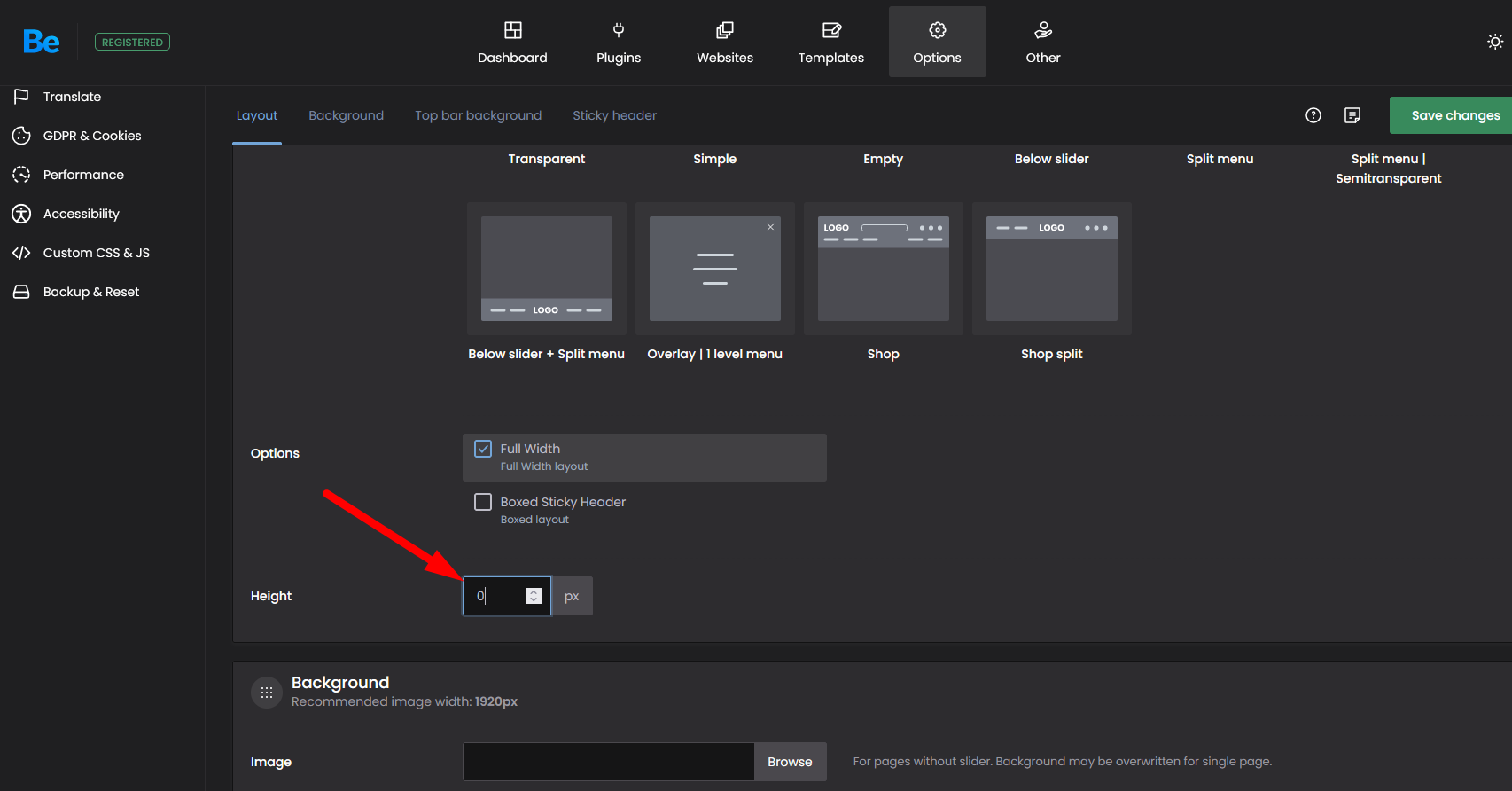Click the Transparent layout label
Image resolution: width=1512 pixels, height=791 pixels.
(x=547, y=159)
